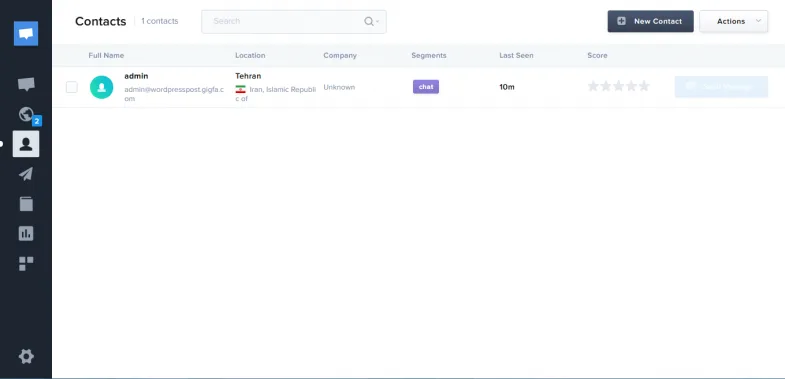Click the Unknown company cell

(339, 87)
